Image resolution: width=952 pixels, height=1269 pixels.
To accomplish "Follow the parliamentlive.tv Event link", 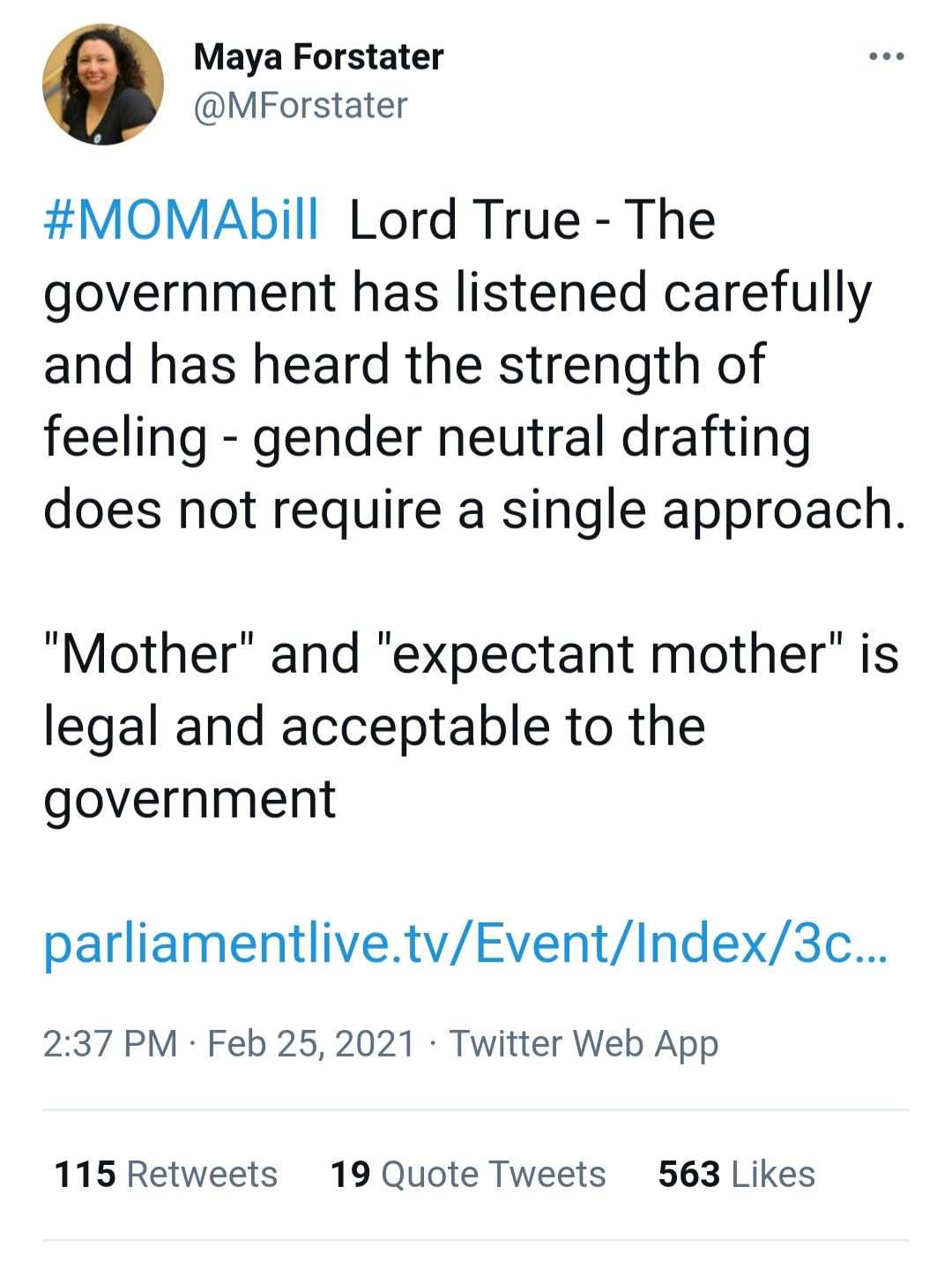I will [465, 944].
